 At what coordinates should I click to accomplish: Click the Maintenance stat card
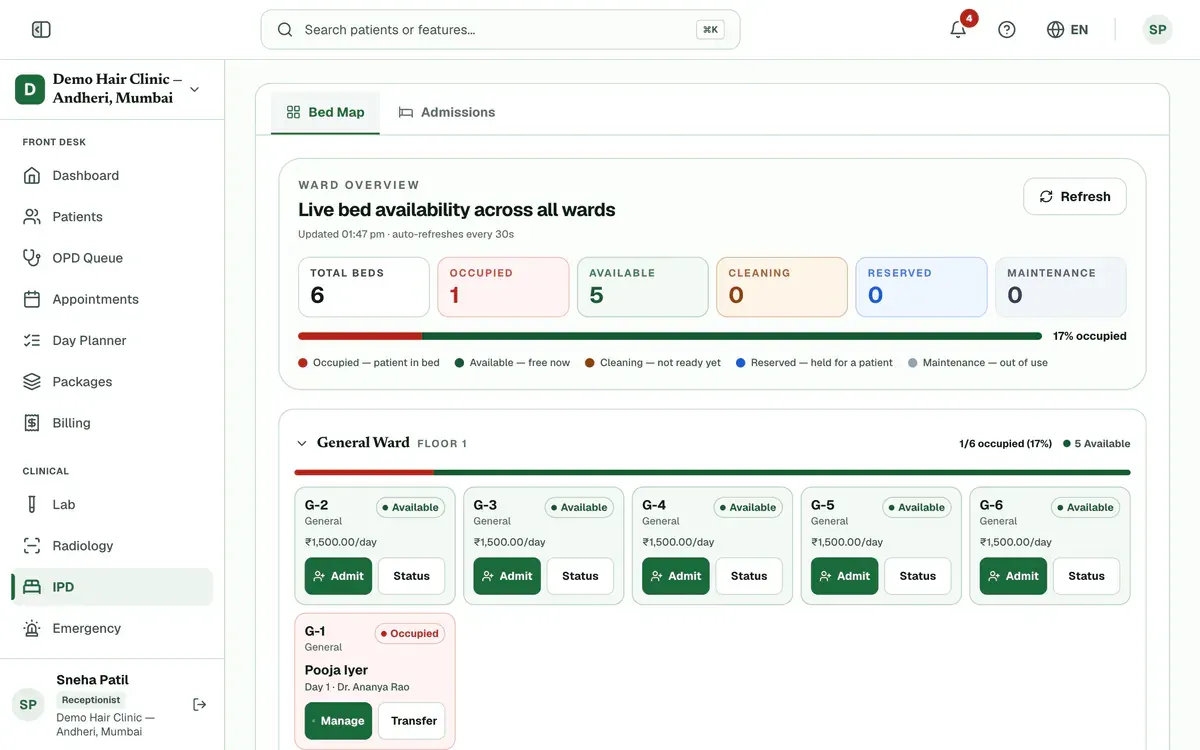pyautogui.click(x=1061, y=288)
